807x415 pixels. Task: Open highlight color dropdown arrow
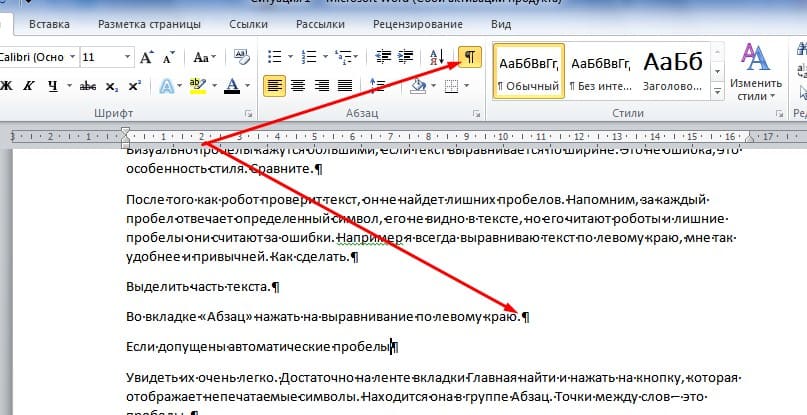tap(215, 86)
